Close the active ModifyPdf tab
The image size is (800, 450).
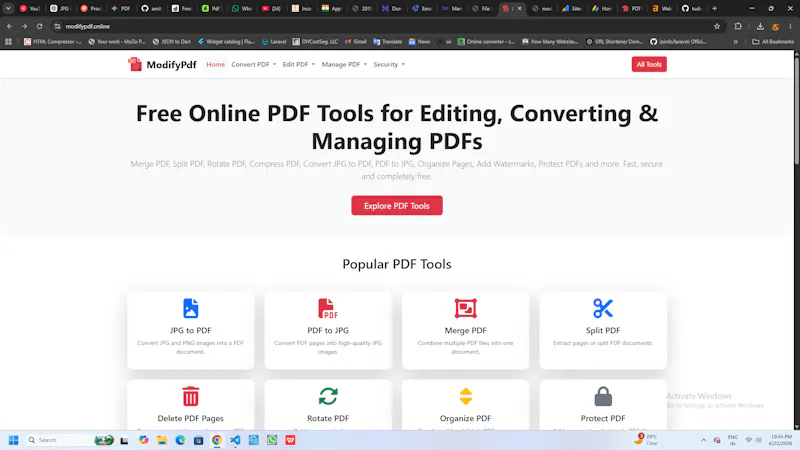pyautogui.click(x=519, y=8)
